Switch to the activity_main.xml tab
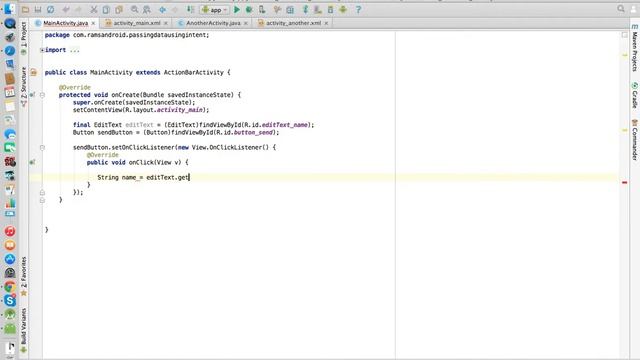Image resolution: width=640 pixels, height=360 pixels. (x=137, y=23)
